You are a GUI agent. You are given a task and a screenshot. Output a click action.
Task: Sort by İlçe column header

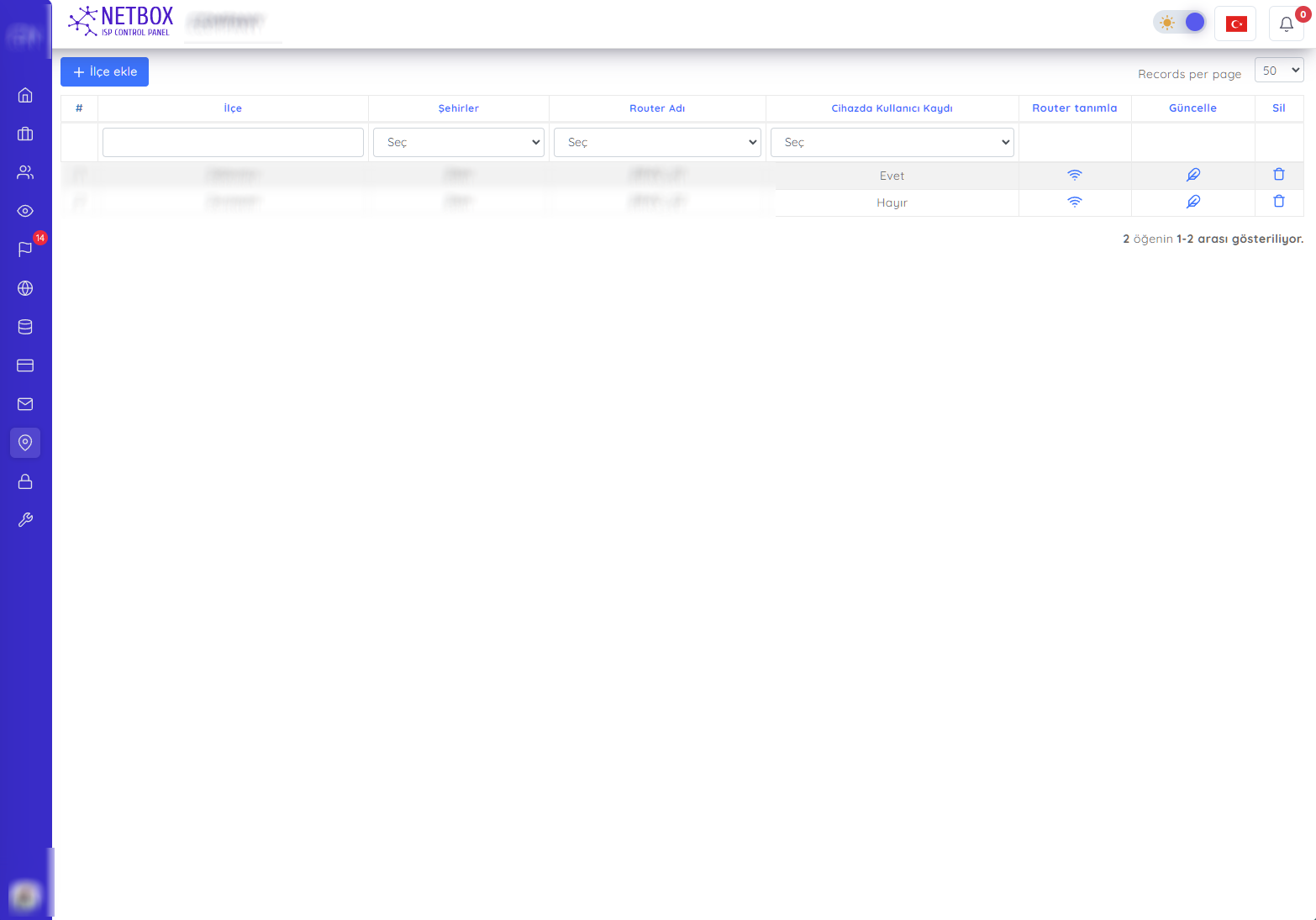pyautogui.click(x=233, y=108)
